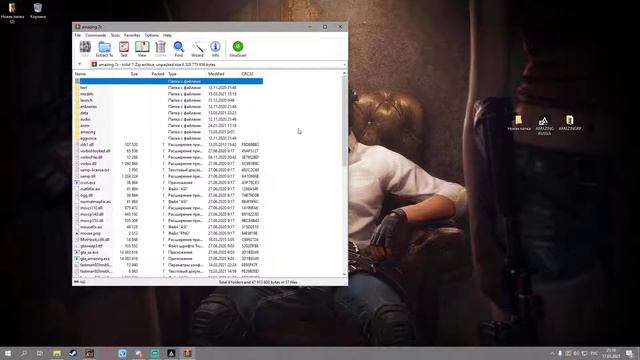
Task: Select the 'audio' folder row
Action: pyautogui.click(x=169, y=119)
